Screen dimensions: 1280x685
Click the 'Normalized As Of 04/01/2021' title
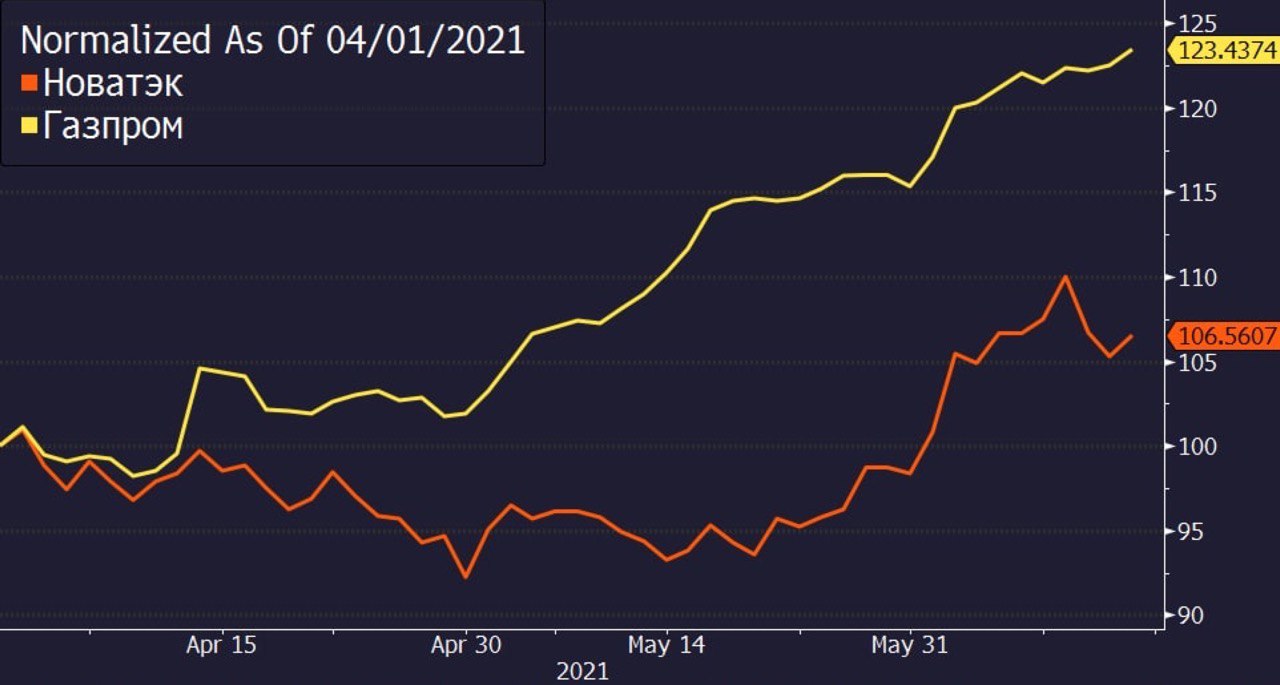(x=273, y=41)
